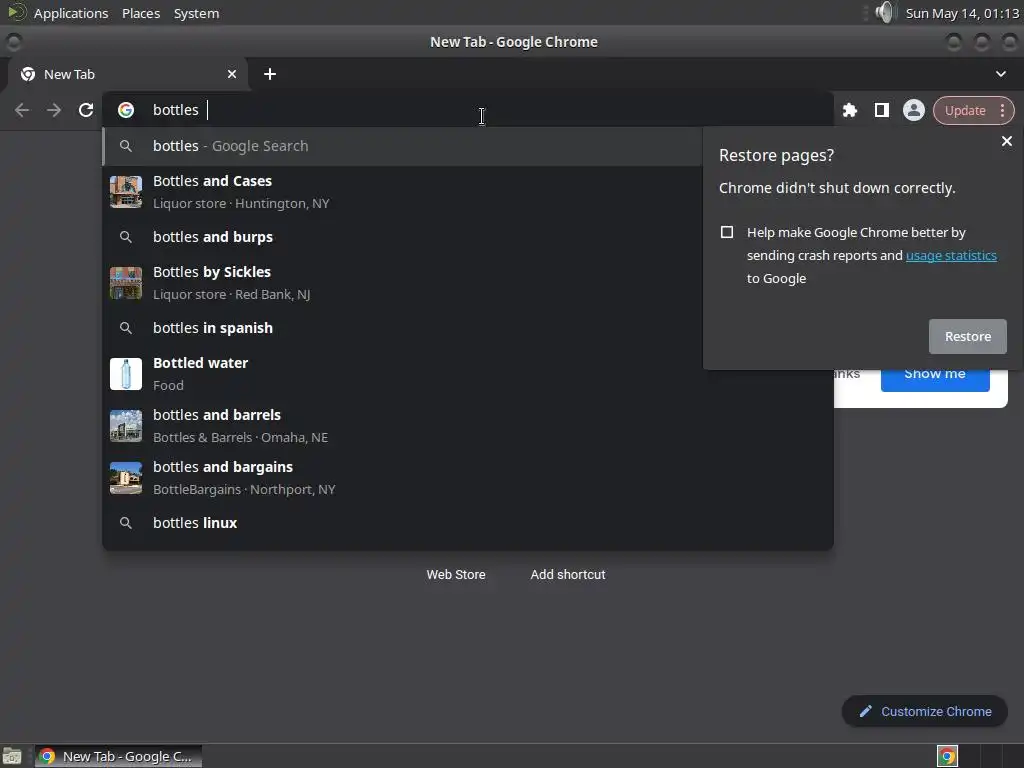Go back with the back arrow

click(x=22, y=110)
